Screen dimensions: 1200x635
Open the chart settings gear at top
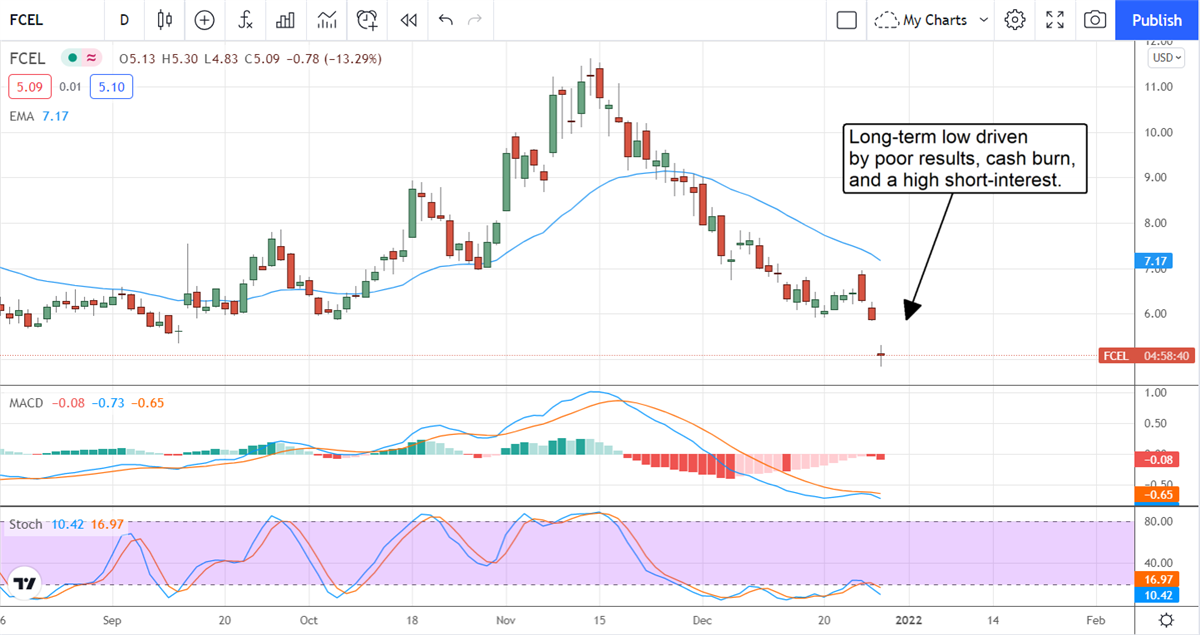point(1015,19)
